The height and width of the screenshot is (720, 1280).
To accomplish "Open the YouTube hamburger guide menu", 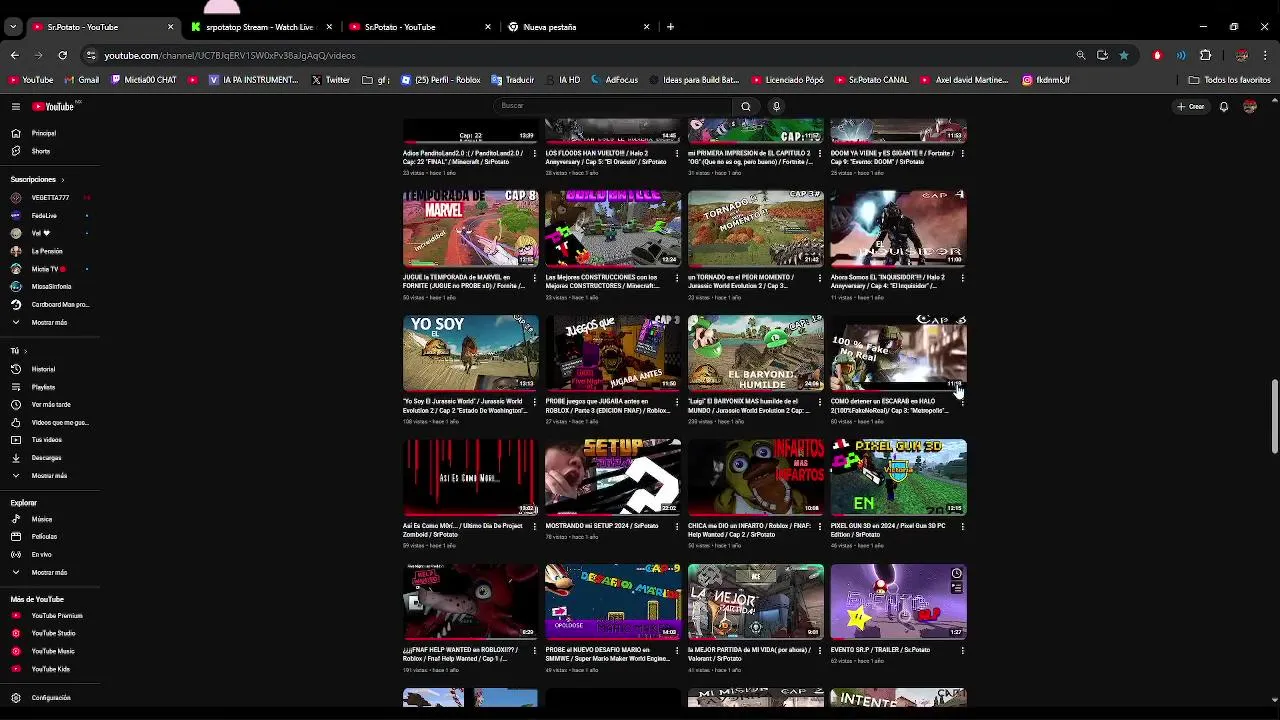I will tap(15, 106).
